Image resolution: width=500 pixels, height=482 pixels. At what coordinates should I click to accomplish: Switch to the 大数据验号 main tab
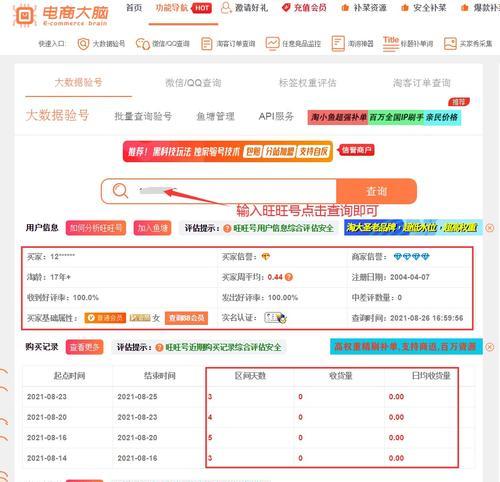[78, 82]
